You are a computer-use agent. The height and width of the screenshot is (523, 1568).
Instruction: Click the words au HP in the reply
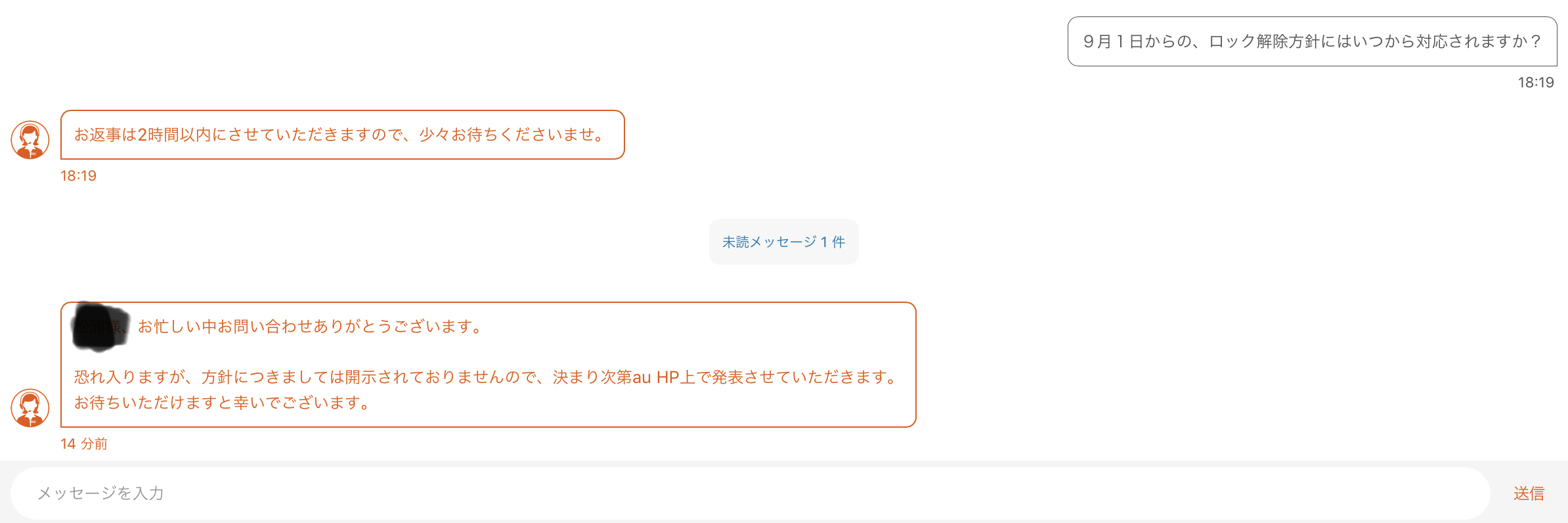point(655,377)
